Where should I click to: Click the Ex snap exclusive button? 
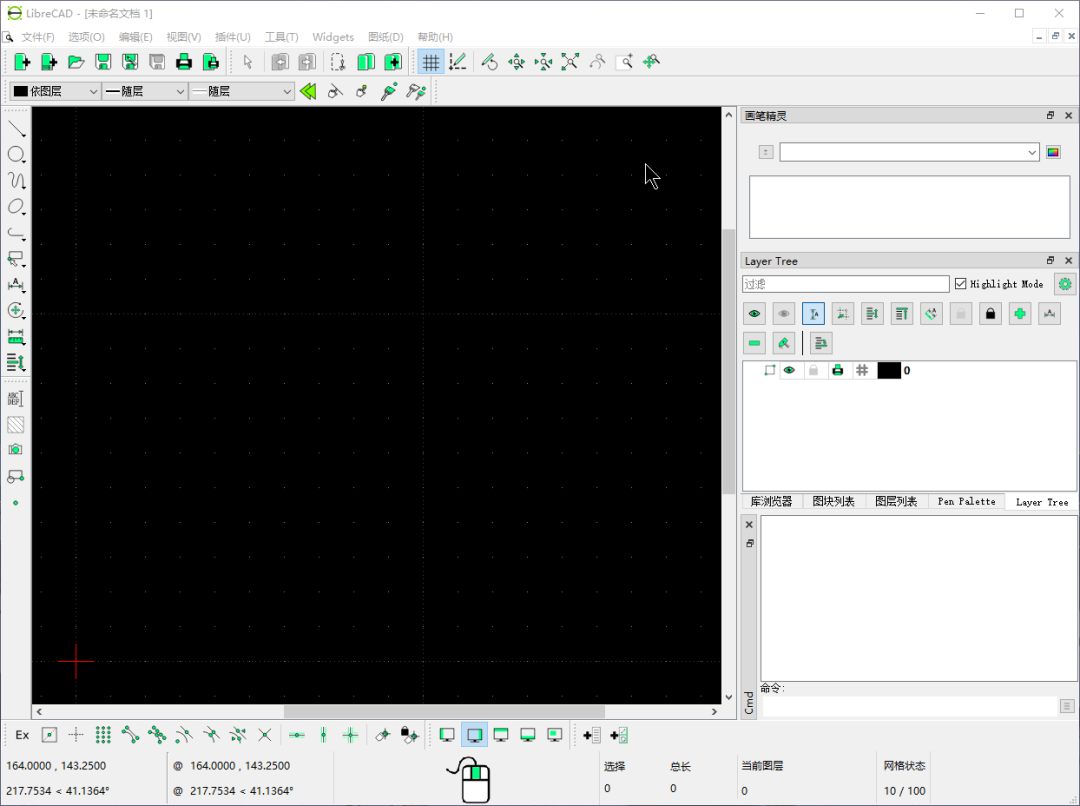(22, 735)
